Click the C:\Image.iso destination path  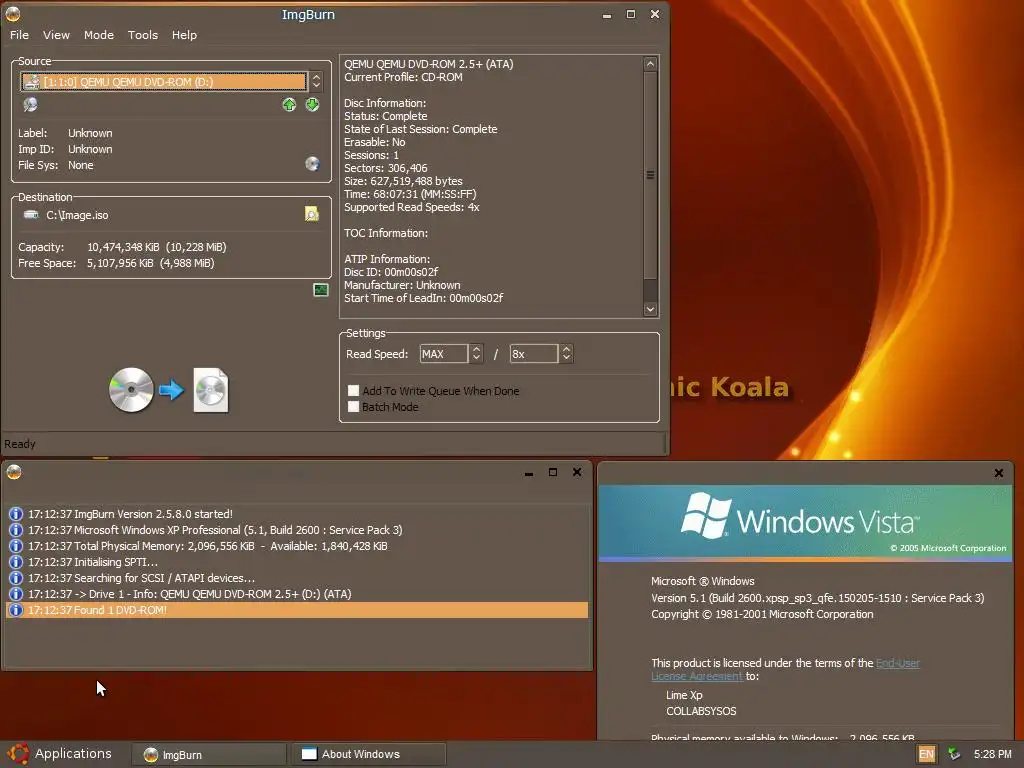pyautogui.click(x=77, y=215)
